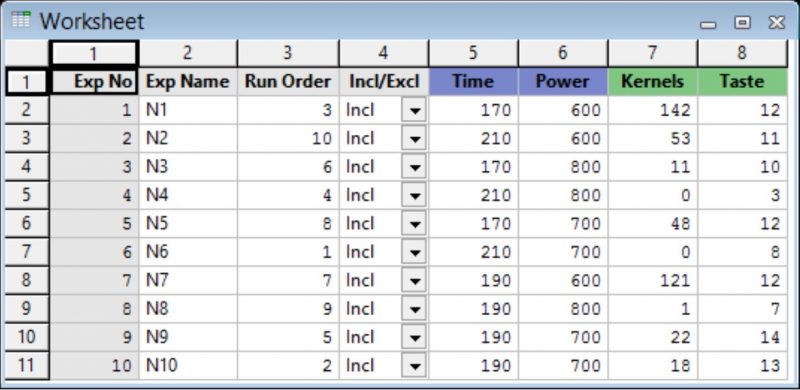This screenshot has width=800, height=390.
Task: Click the Run Order header cell
Action: 288,82
